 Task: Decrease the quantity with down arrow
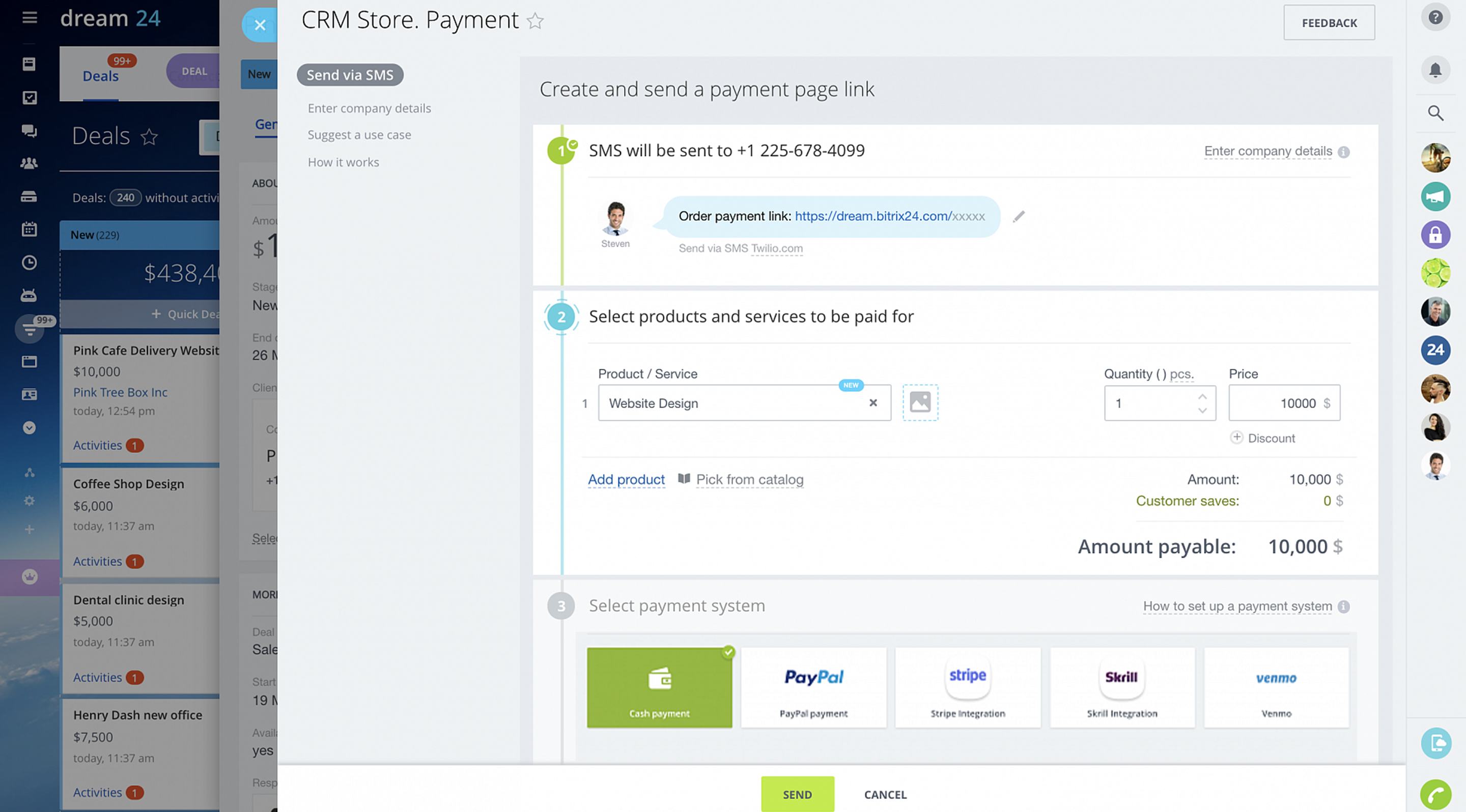click(1201, 410)
